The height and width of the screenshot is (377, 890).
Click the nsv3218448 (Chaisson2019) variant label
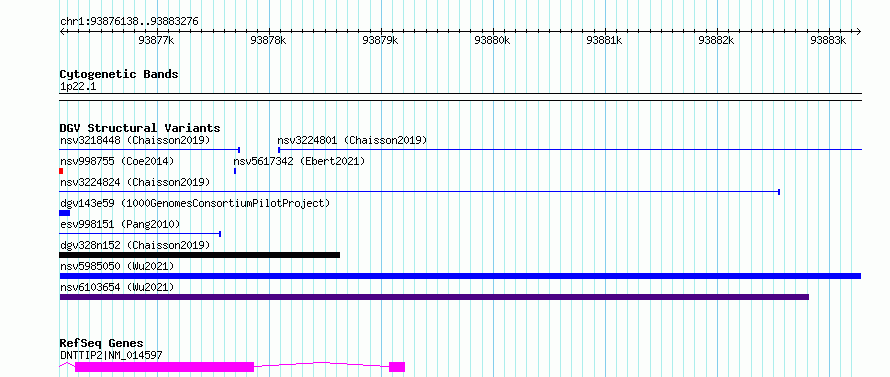135,140
